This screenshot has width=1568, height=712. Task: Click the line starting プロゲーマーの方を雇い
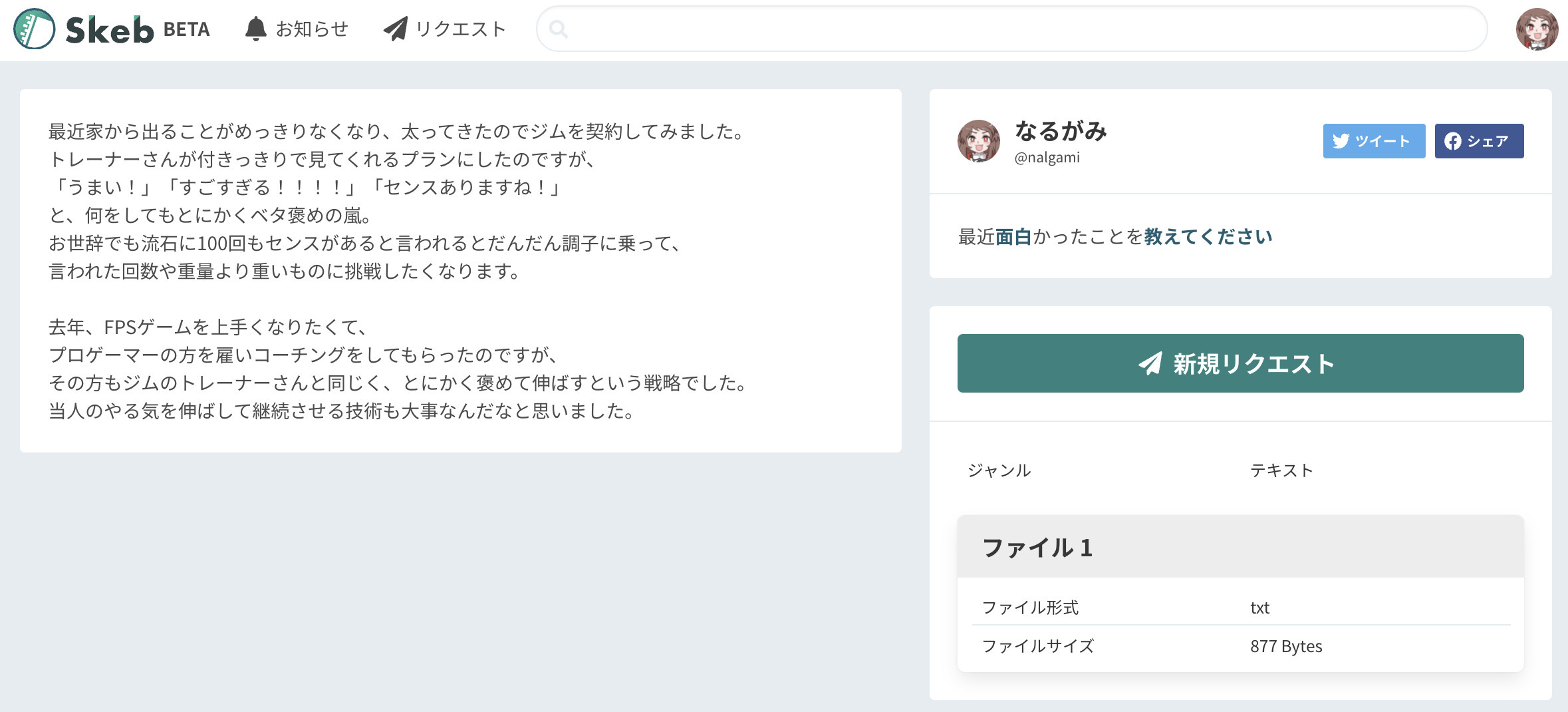(x=305, y=355)
